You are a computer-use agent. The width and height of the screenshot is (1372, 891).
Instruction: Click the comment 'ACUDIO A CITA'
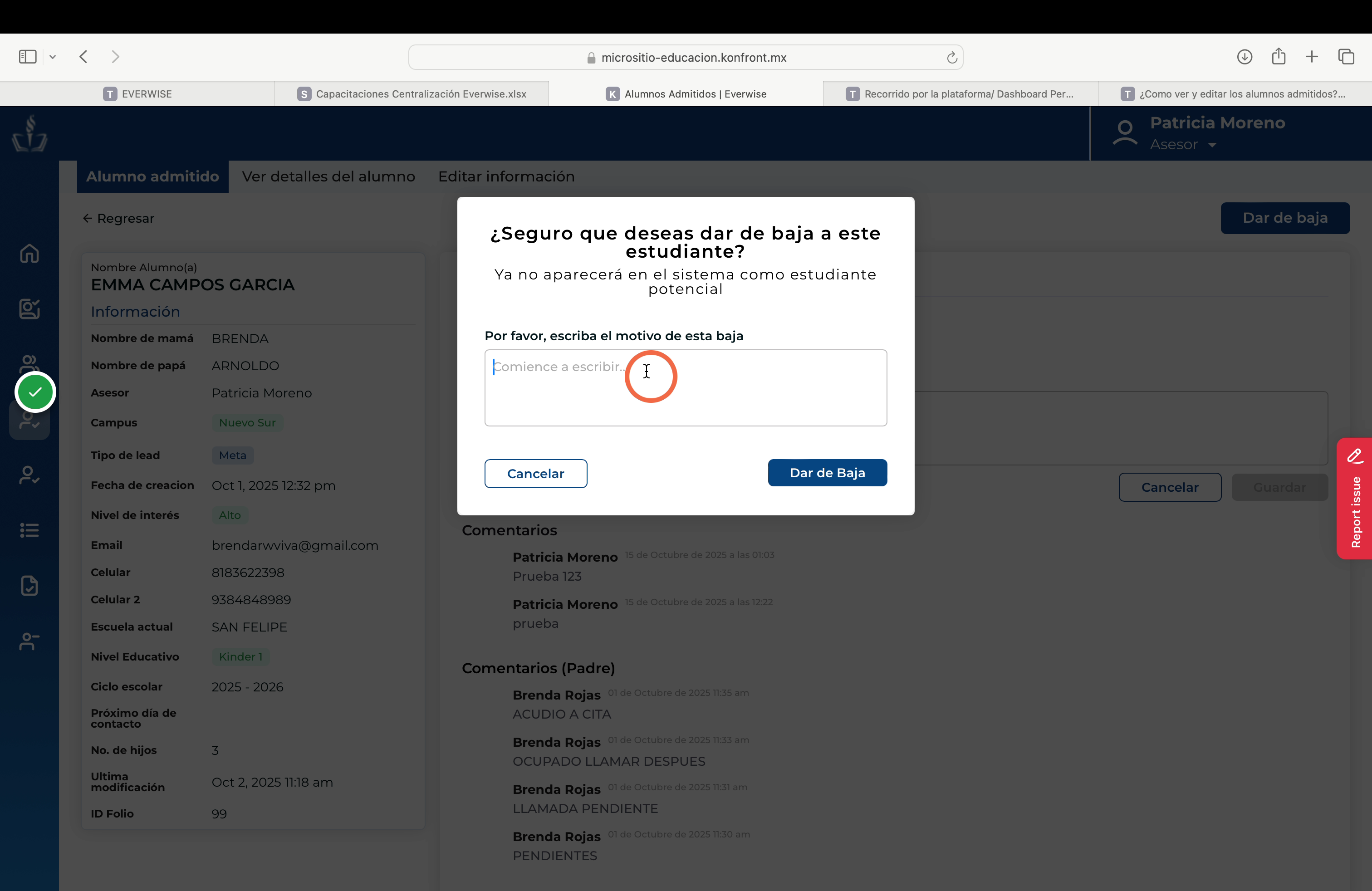tap(562, 714)
